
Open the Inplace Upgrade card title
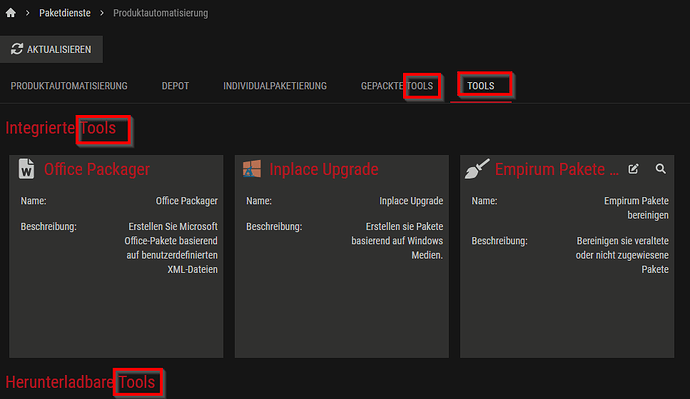click(324, 169)
